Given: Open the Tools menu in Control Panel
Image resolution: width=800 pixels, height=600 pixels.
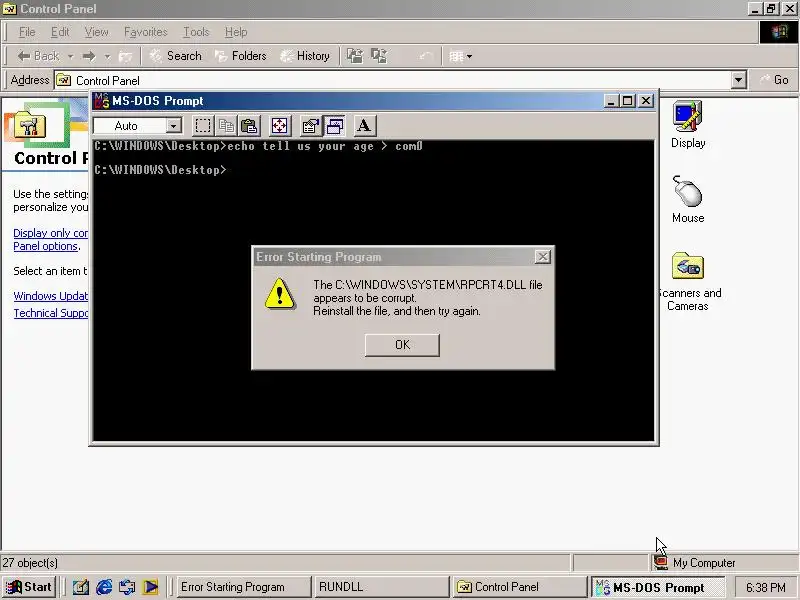Looking at the screenshot, I should click(x=196, y=32).
